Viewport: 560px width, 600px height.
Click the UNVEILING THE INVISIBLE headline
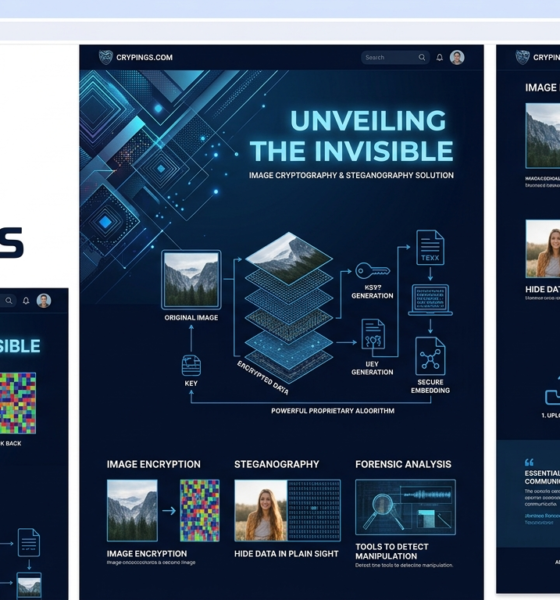pos(352,136)
